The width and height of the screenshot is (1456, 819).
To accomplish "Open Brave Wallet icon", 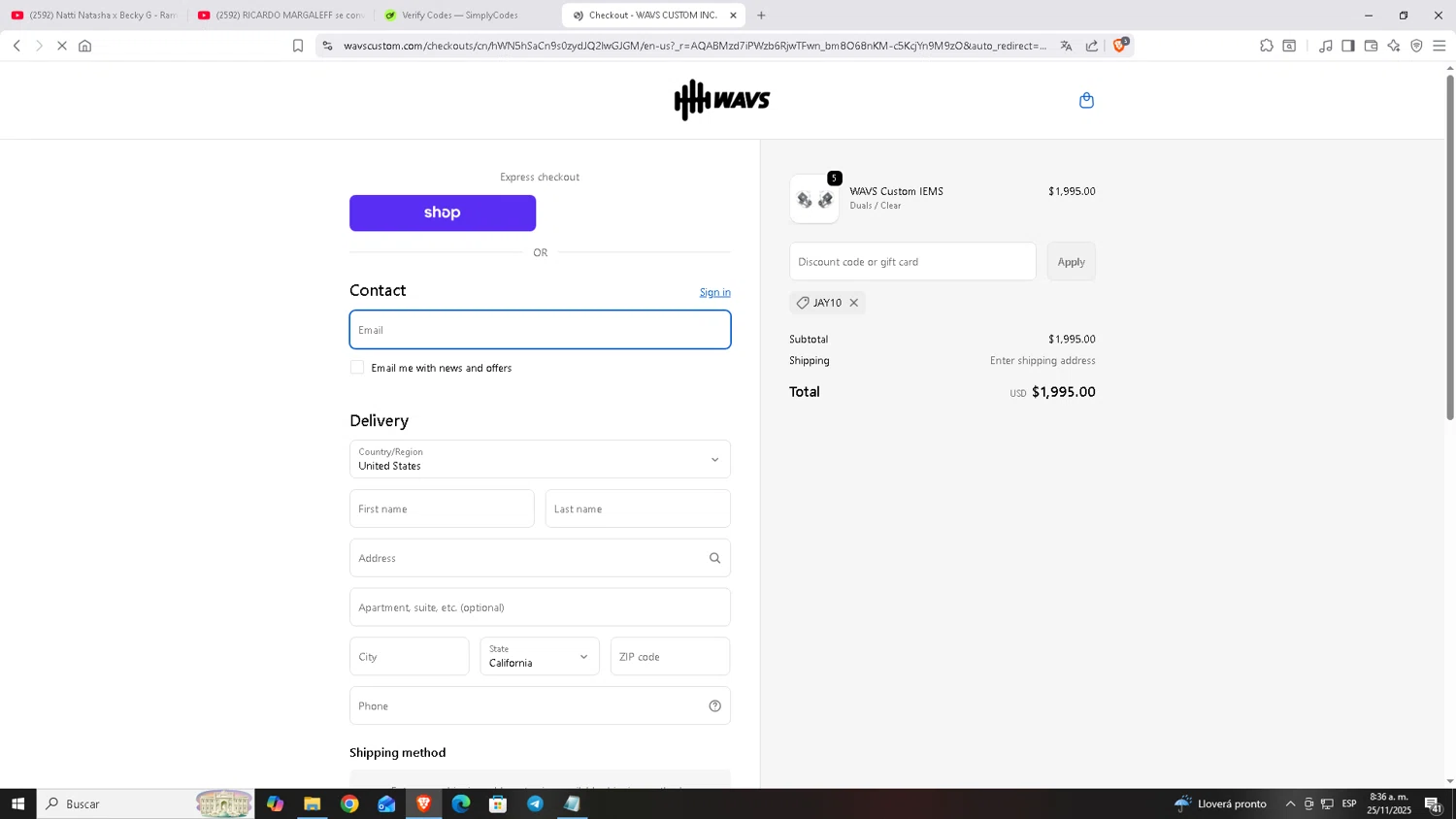I will tap(1371, 46).
